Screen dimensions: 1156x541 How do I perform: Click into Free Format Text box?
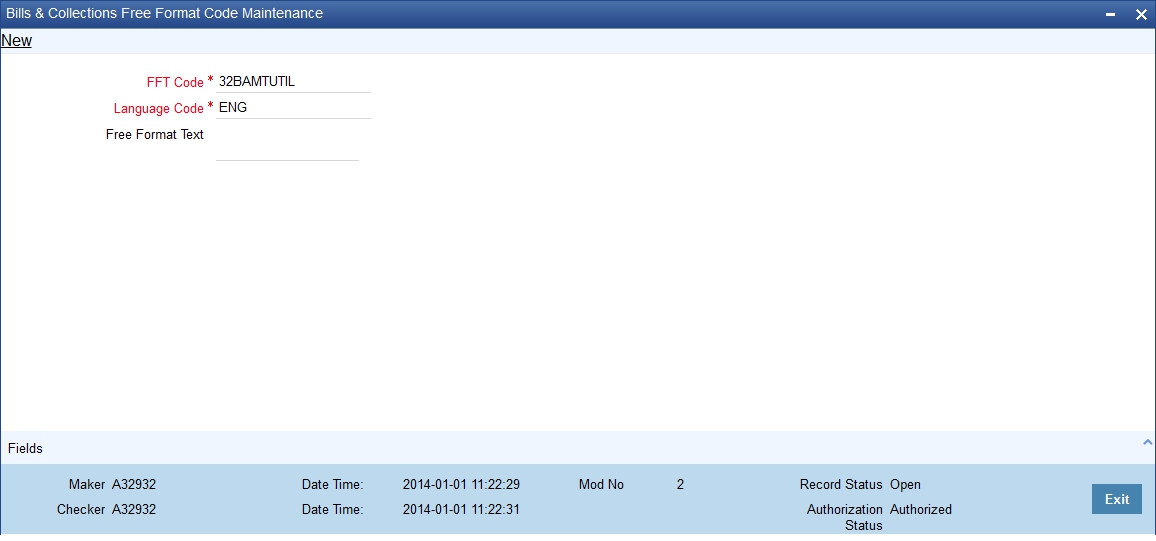288,143
